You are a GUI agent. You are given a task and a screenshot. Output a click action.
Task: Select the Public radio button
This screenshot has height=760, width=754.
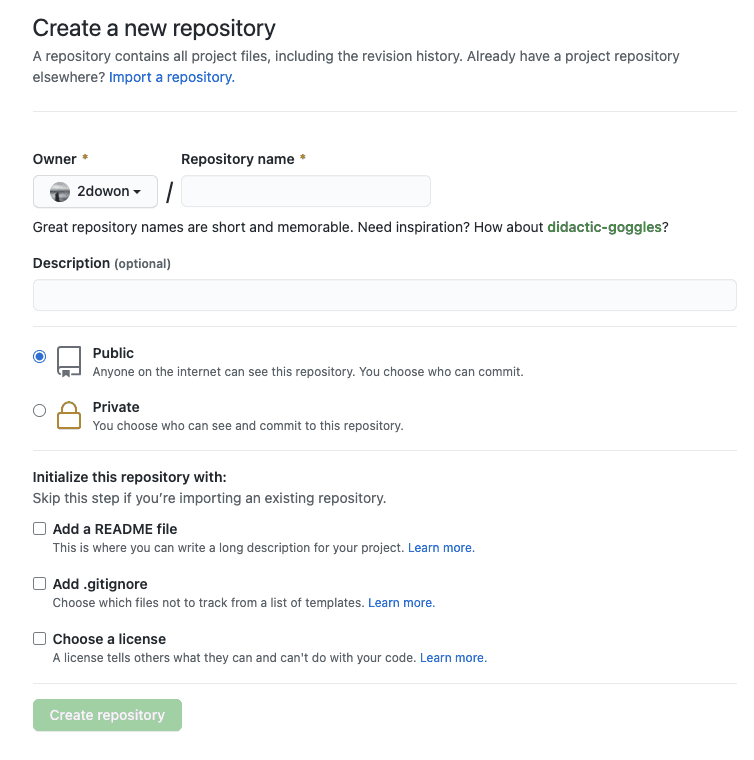point(40,356)
